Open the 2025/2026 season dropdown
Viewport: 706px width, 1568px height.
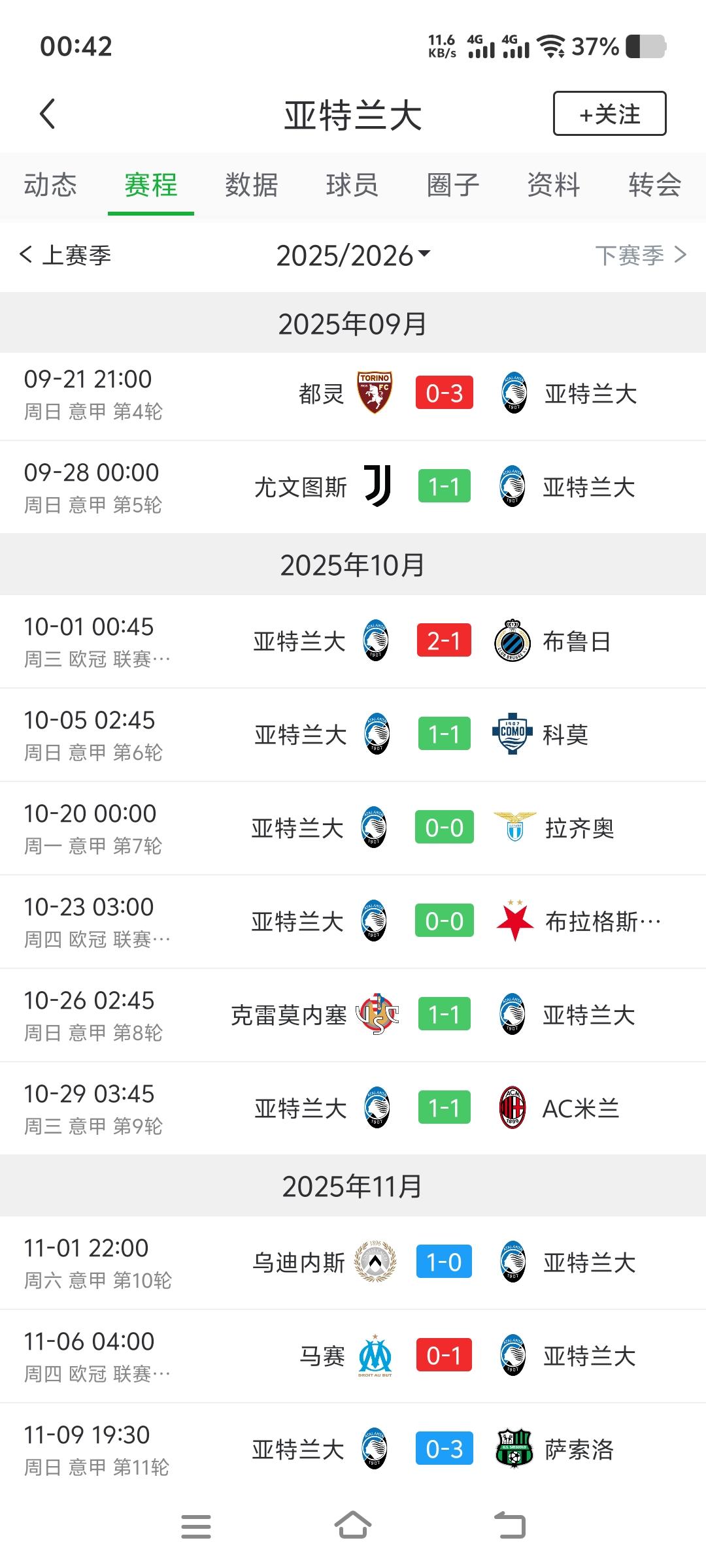pos(353,255)
